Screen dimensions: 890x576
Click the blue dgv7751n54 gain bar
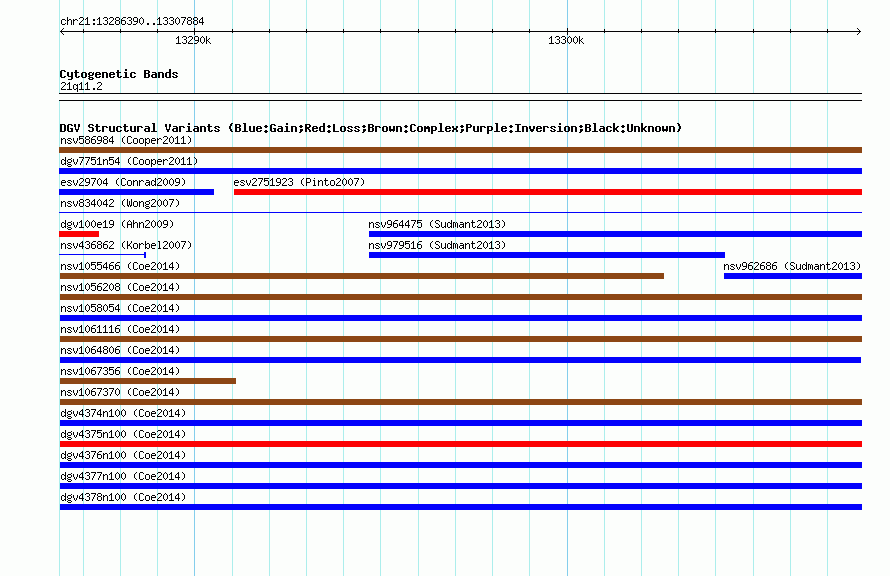pyautogui.click(x=460, y=171)
